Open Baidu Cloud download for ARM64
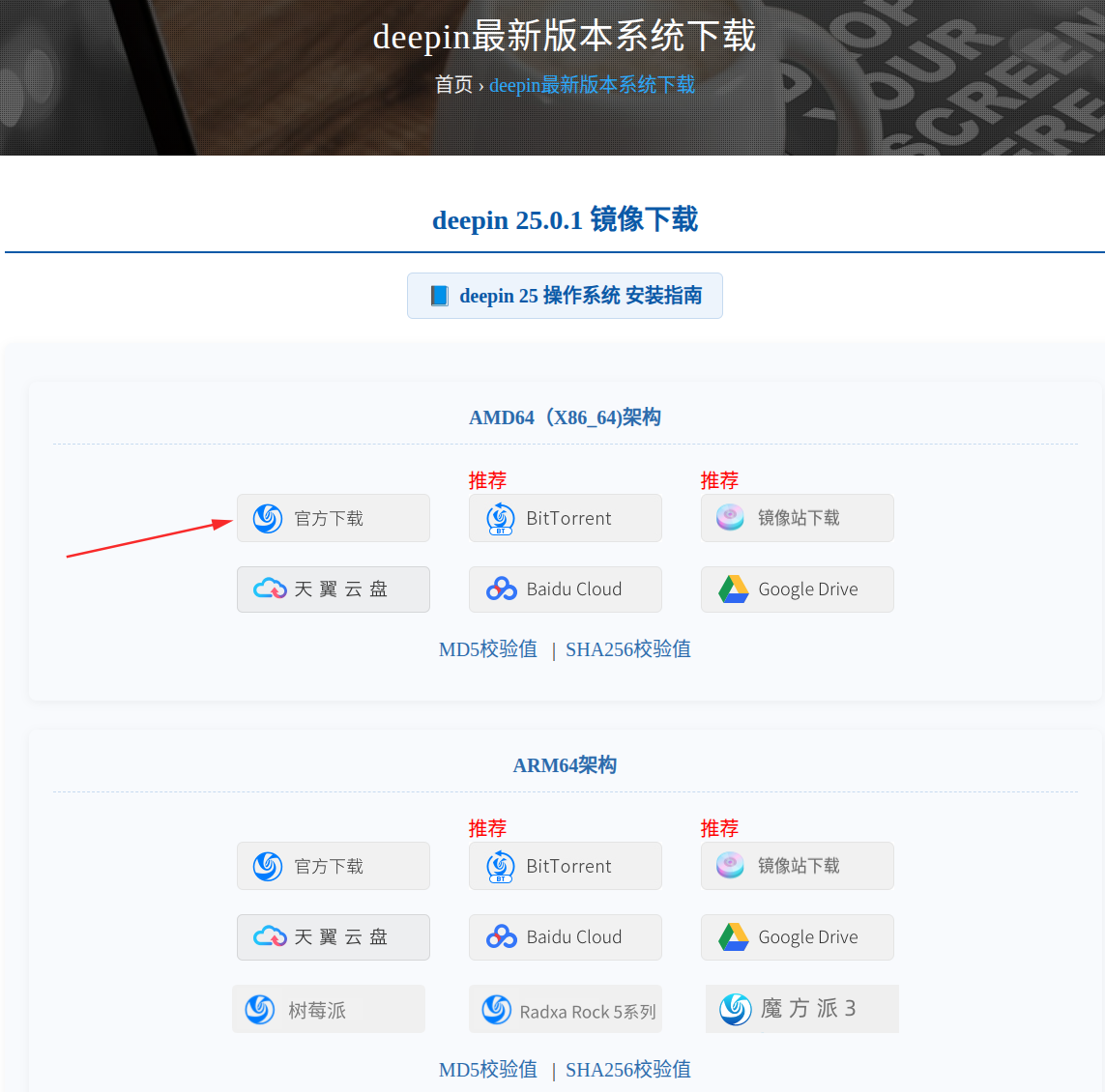This screenshot has width=1105, height=1092. [566, 937]
